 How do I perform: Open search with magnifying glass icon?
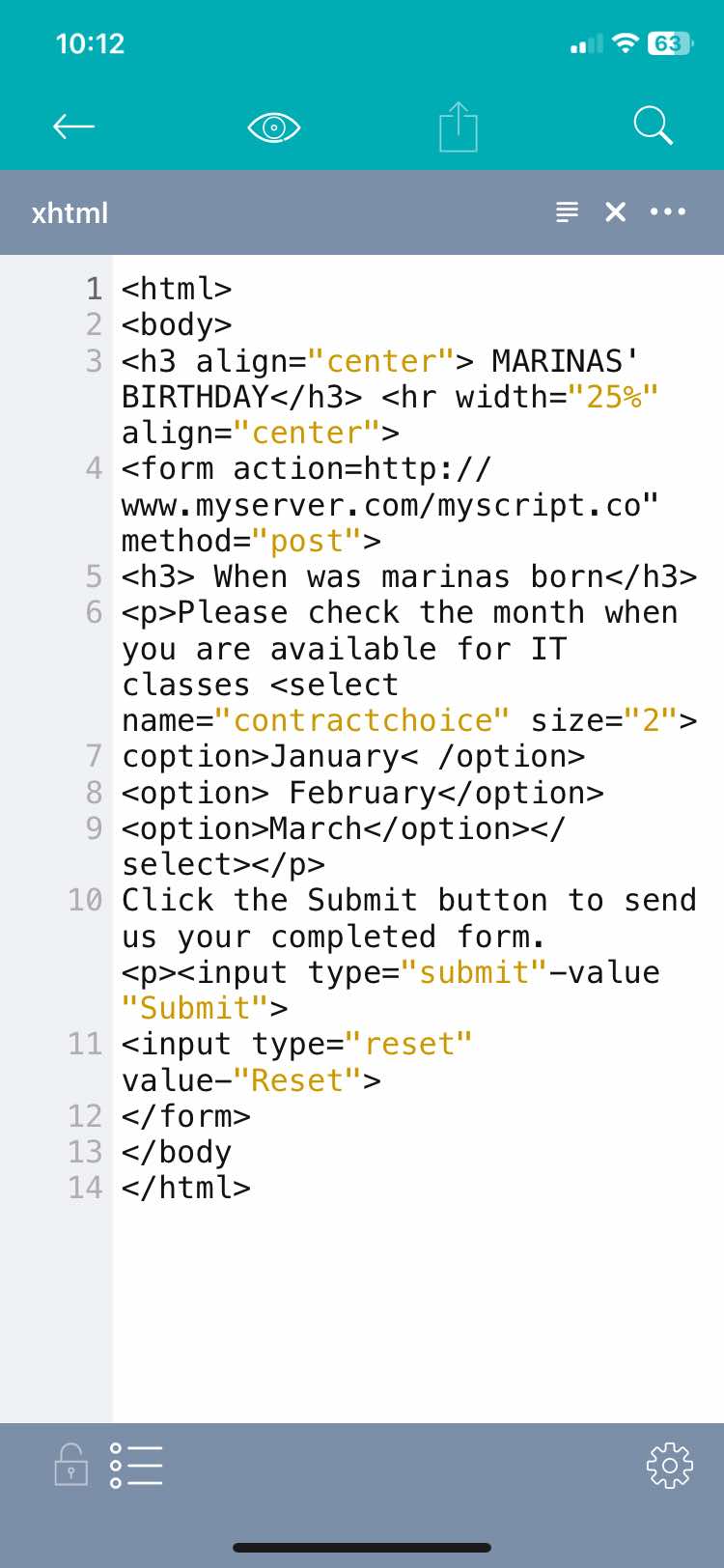[654, 126]
